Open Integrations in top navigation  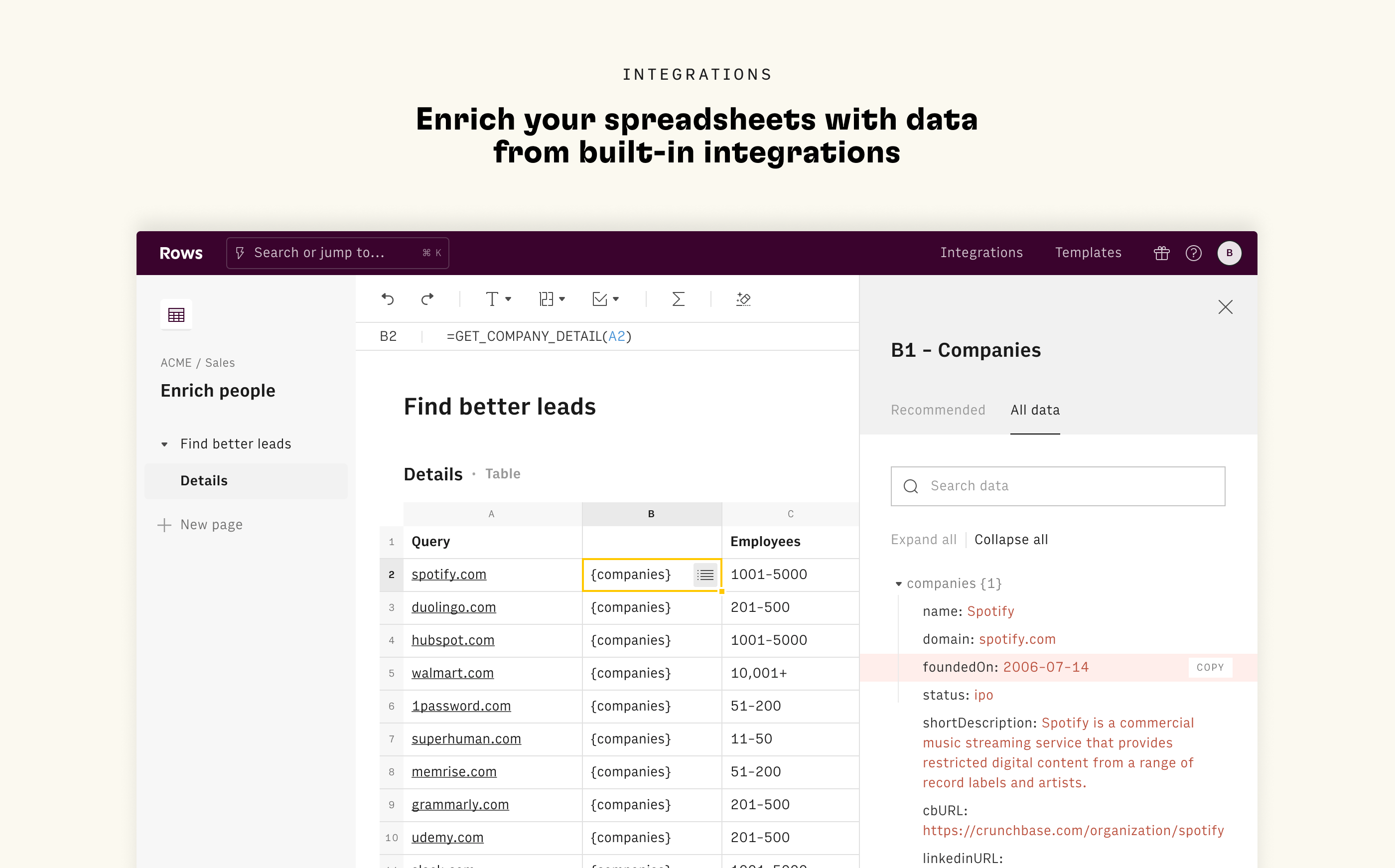[x=981, y=253]
